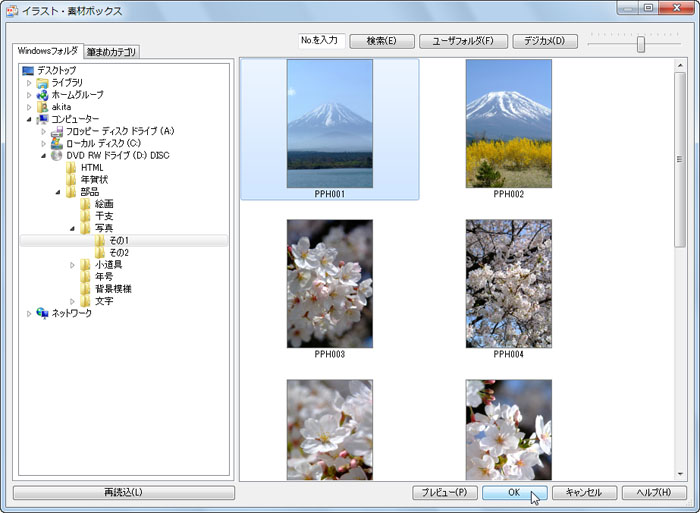The height and width of the screenshot is (513, 700).
Task: Click the thumbnail size slider handle
Action: point(641,44)
